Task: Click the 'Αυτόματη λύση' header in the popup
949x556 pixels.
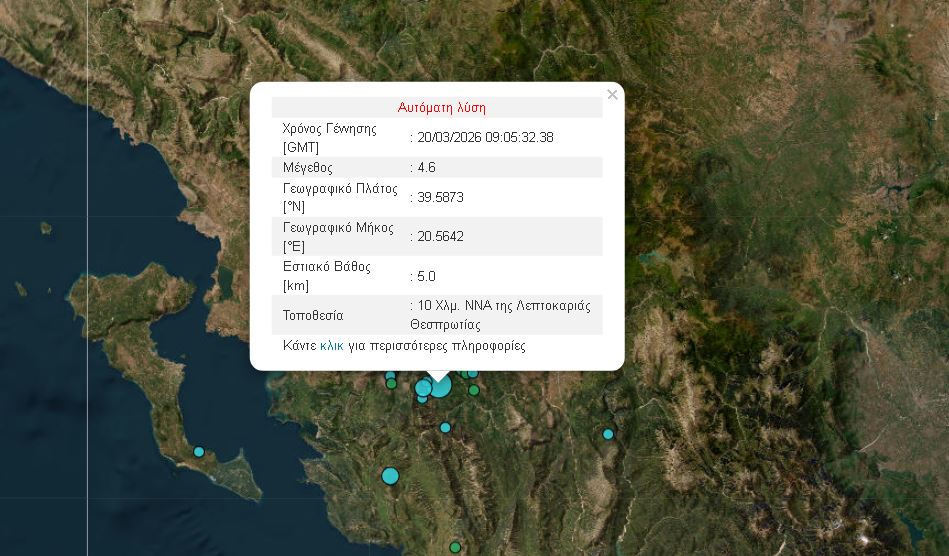Action: click(x=441, y=107)
